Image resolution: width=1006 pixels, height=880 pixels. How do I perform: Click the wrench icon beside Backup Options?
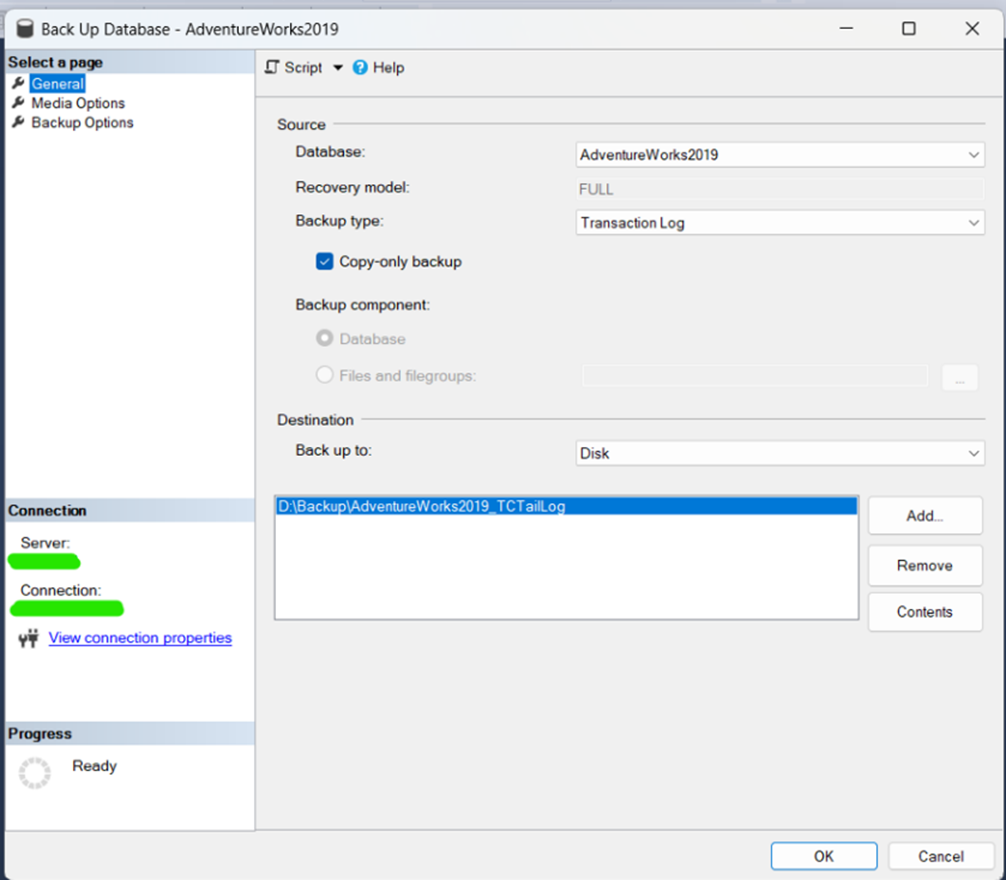coord(19,122)
